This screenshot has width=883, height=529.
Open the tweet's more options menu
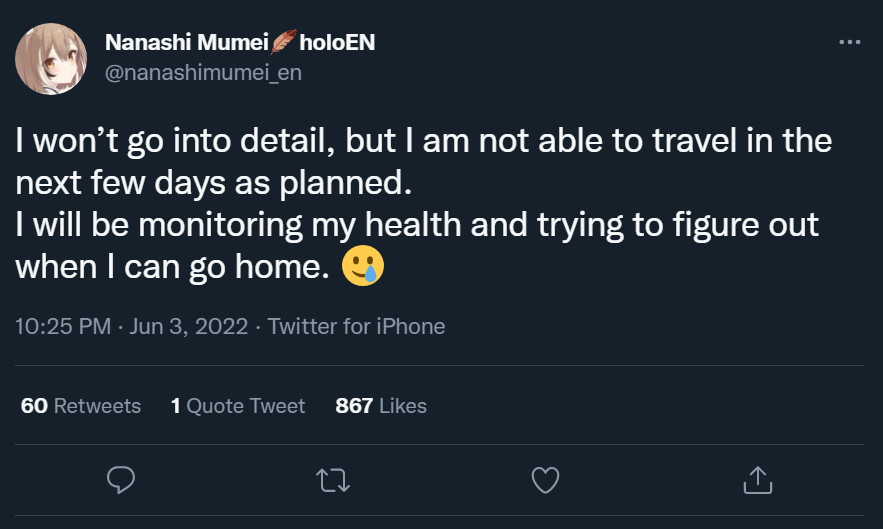coord(849,43)
